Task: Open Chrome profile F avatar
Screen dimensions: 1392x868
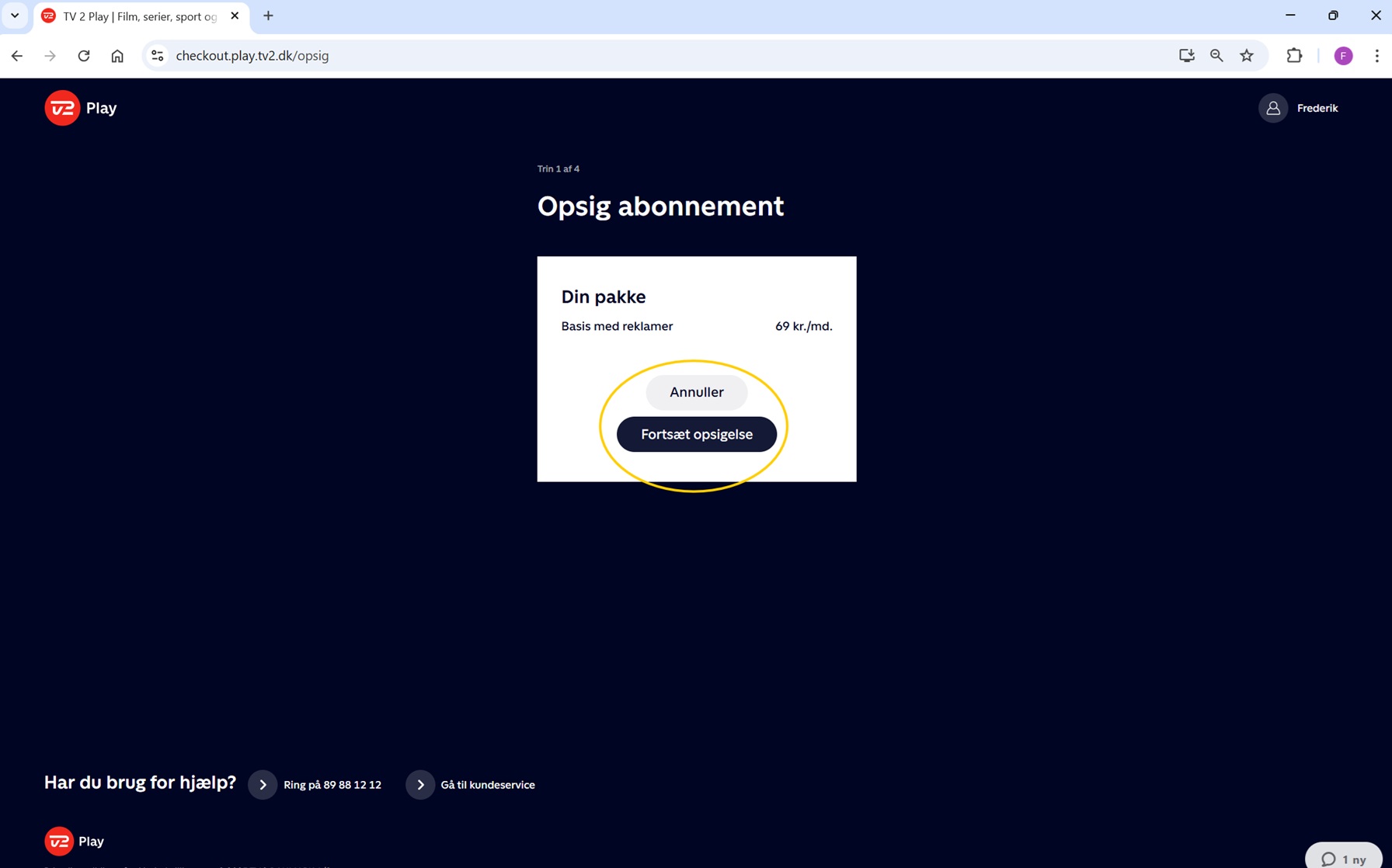Action: tap(1343, 56)
